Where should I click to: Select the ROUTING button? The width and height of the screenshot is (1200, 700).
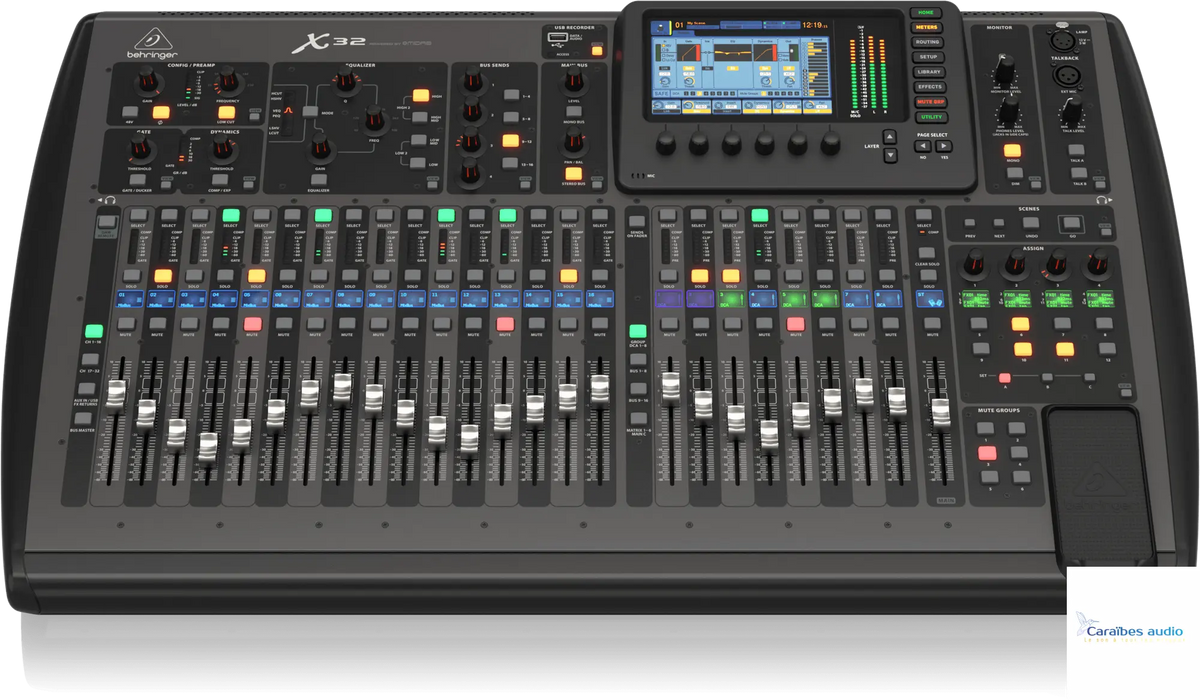(927, 42)
